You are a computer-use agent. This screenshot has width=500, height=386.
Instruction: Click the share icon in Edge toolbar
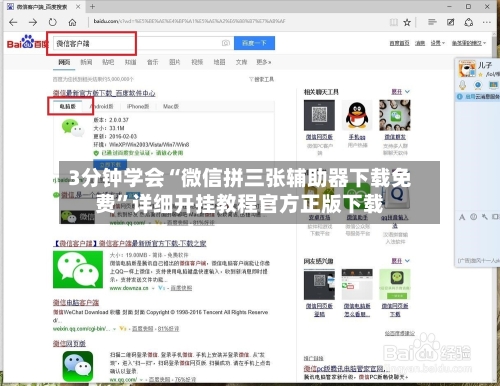click(469, 22)
